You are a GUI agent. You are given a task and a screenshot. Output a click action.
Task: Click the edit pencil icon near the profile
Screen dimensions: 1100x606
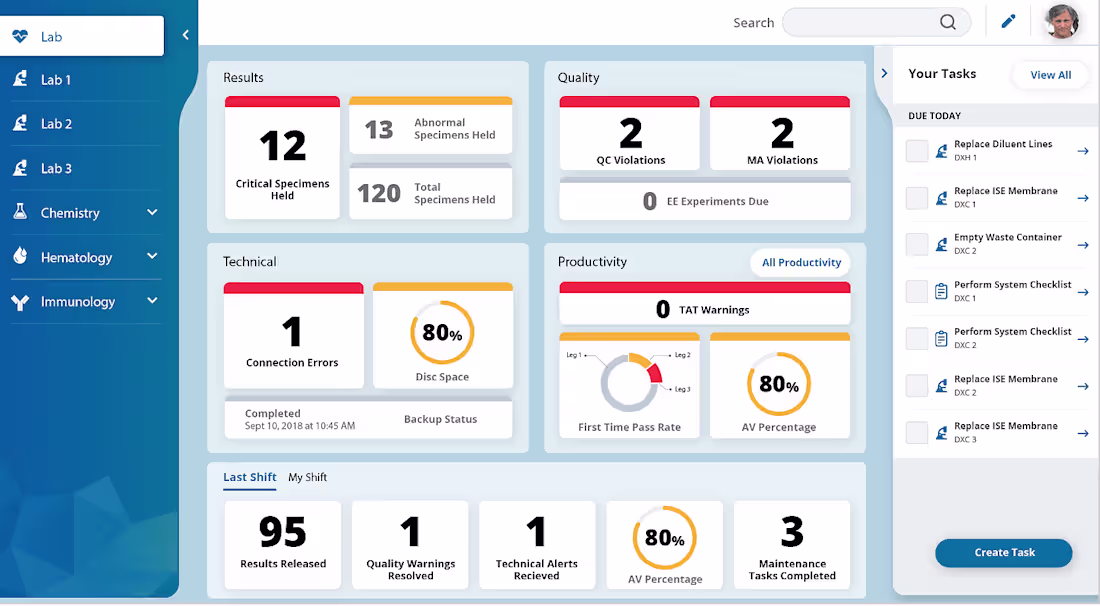click(1008, 20)
